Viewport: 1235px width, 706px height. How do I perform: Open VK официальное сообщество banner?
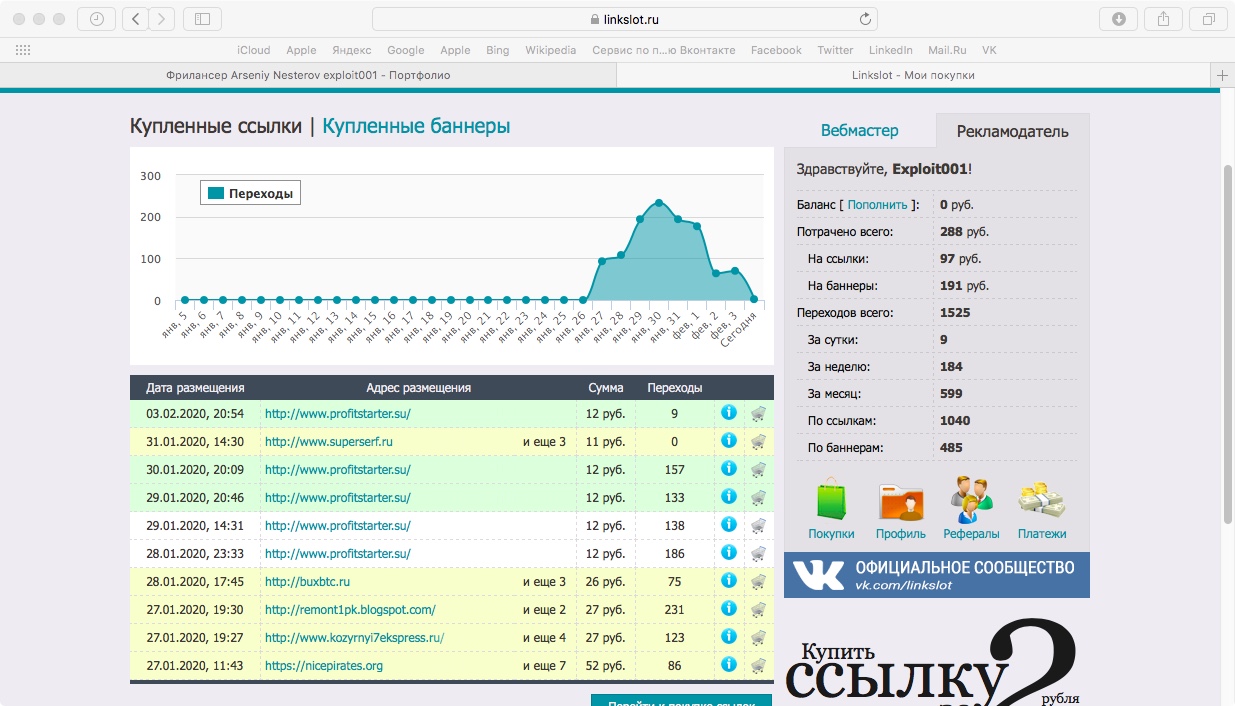pyautogui.click(x=936, y=575)
